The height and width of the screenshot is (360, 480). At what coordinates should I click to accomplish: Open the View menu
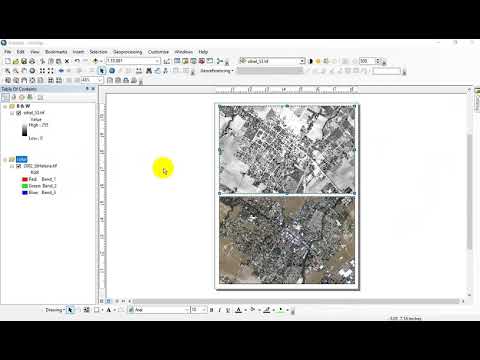click(35, 52)
